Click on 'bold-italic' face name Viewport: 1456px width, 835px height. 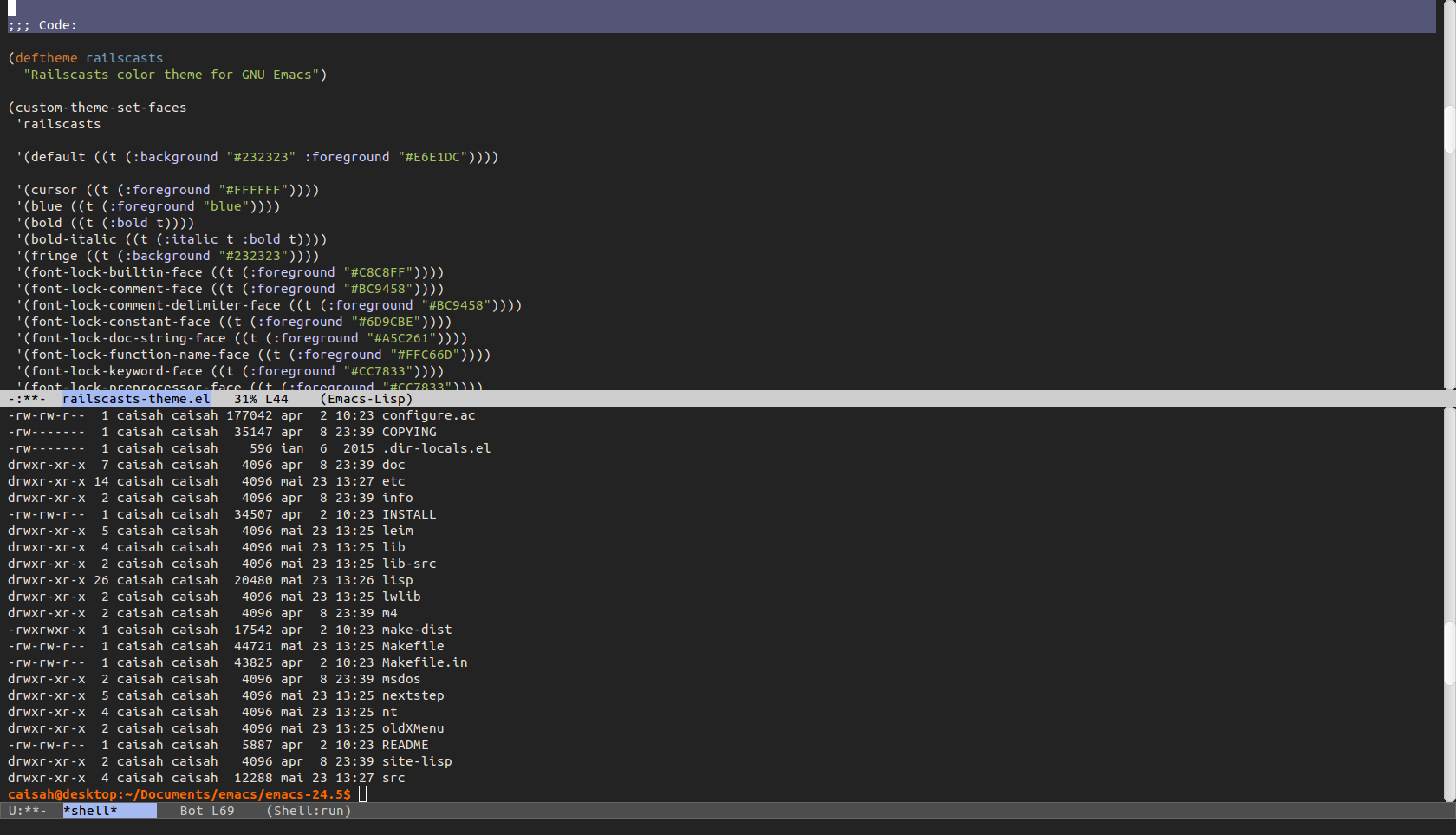click(x=74, y=239)
